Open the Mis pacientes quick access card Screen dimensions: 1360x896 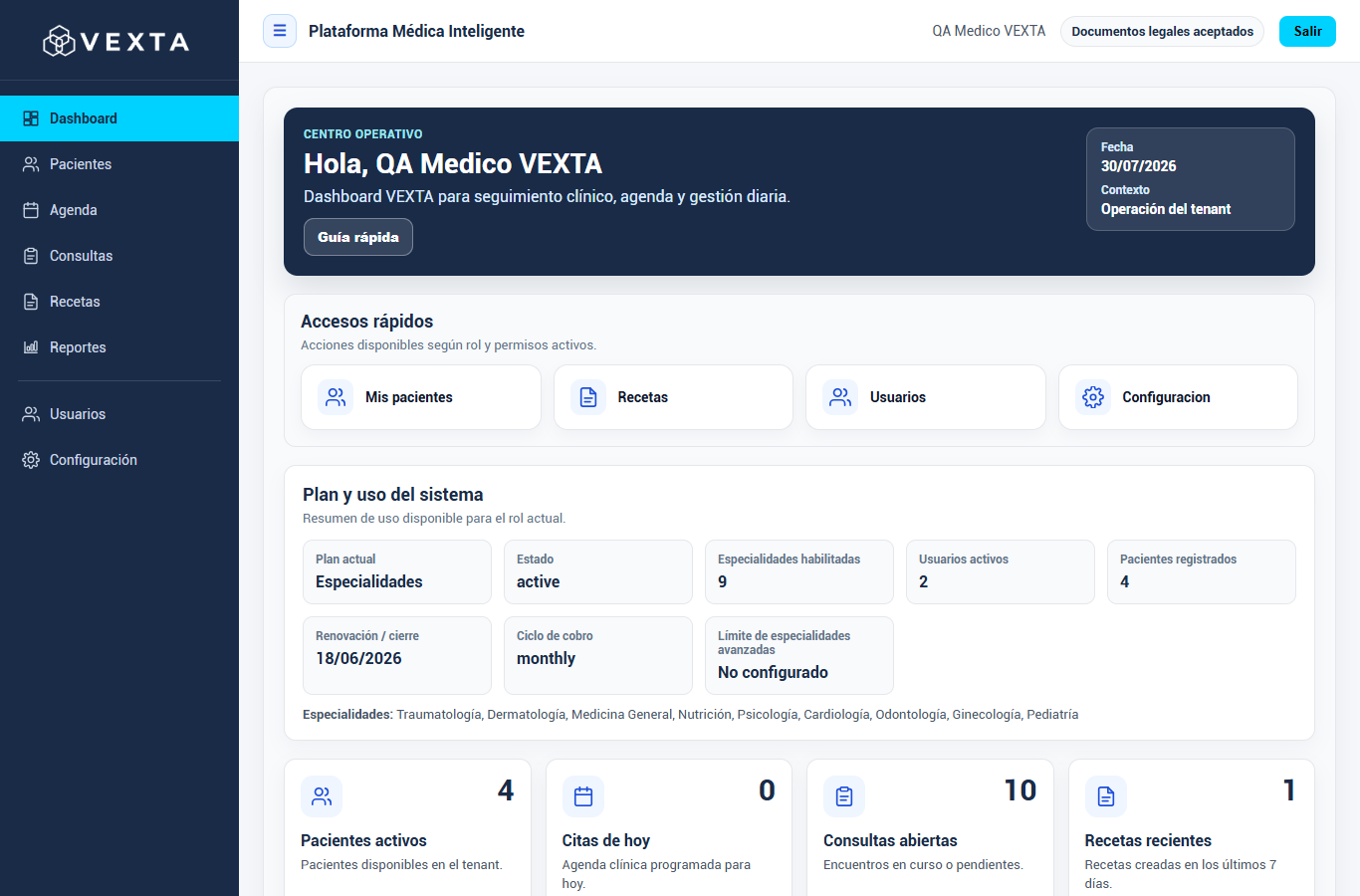421,397
